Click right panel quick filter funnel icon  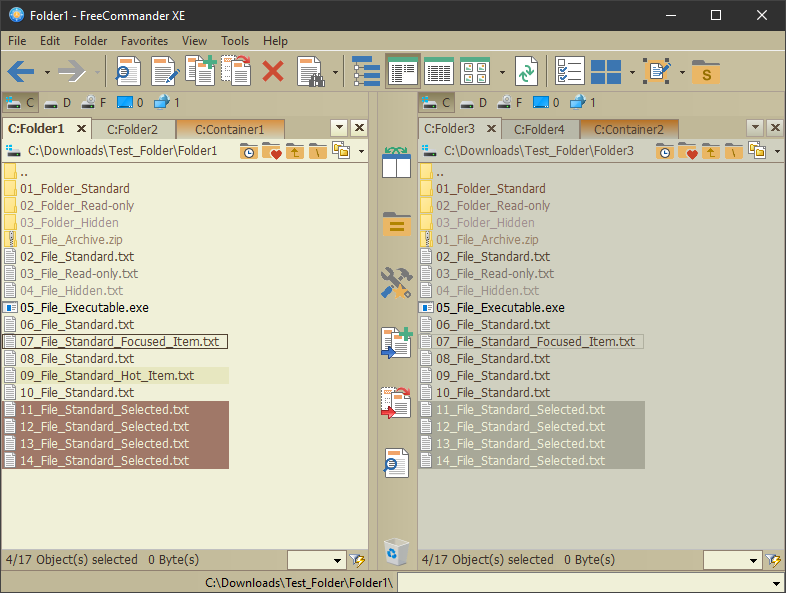773,560
